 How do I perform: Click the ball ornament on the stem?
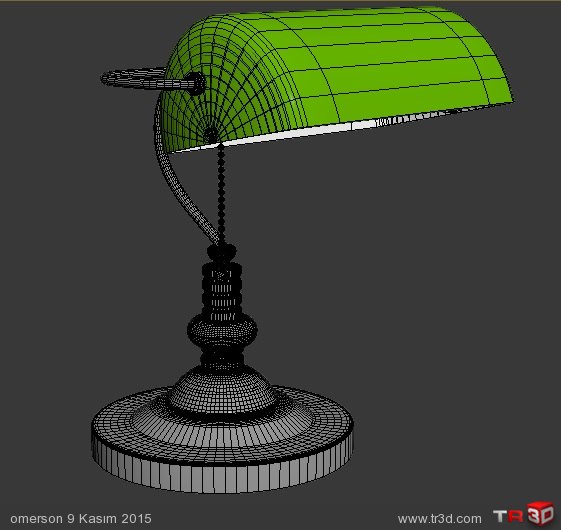(x=222, y=330)
